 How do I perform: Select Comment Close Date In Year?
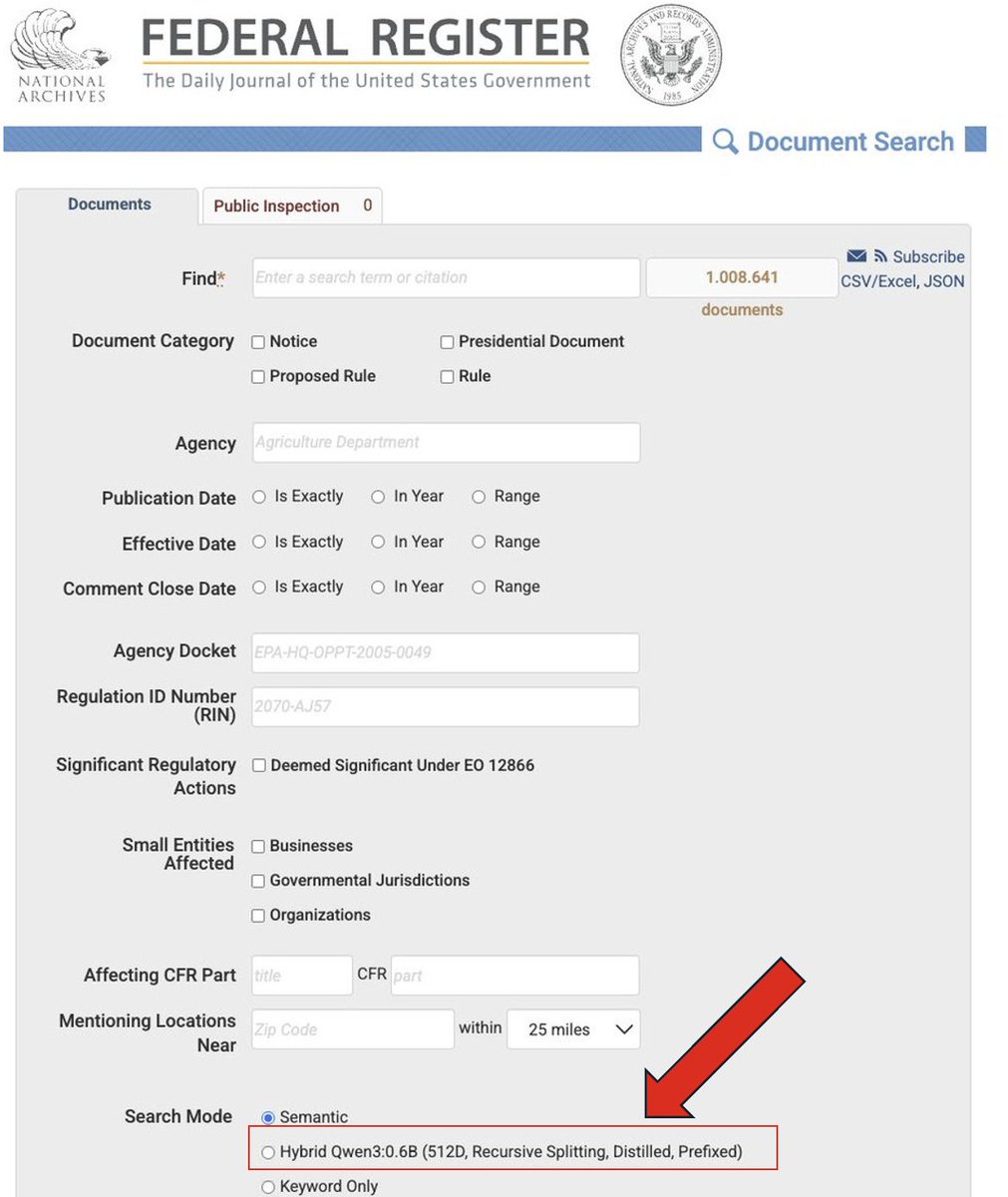[378, 588]
